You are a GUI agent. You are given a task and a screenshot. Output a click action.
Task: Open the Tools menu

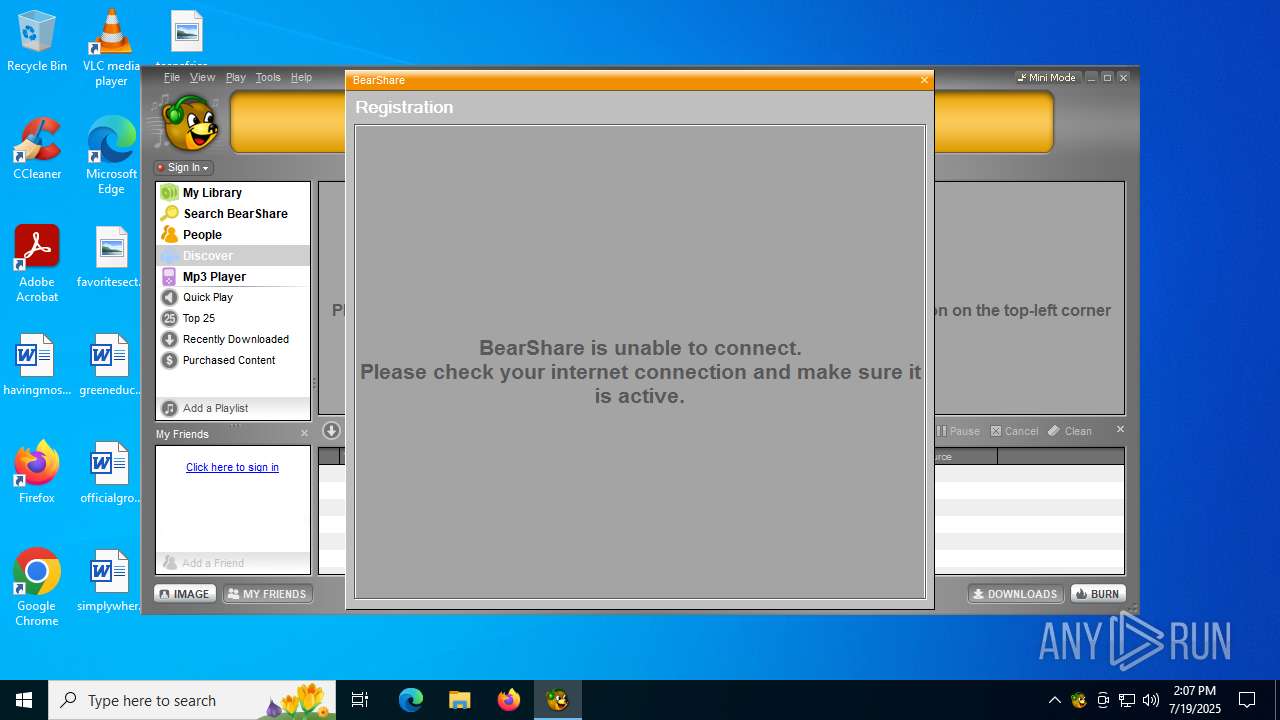(268, 77)
